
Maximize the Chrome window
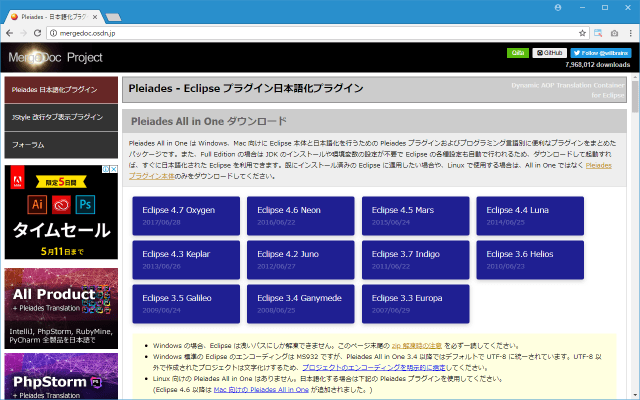[x=605, y=7]
